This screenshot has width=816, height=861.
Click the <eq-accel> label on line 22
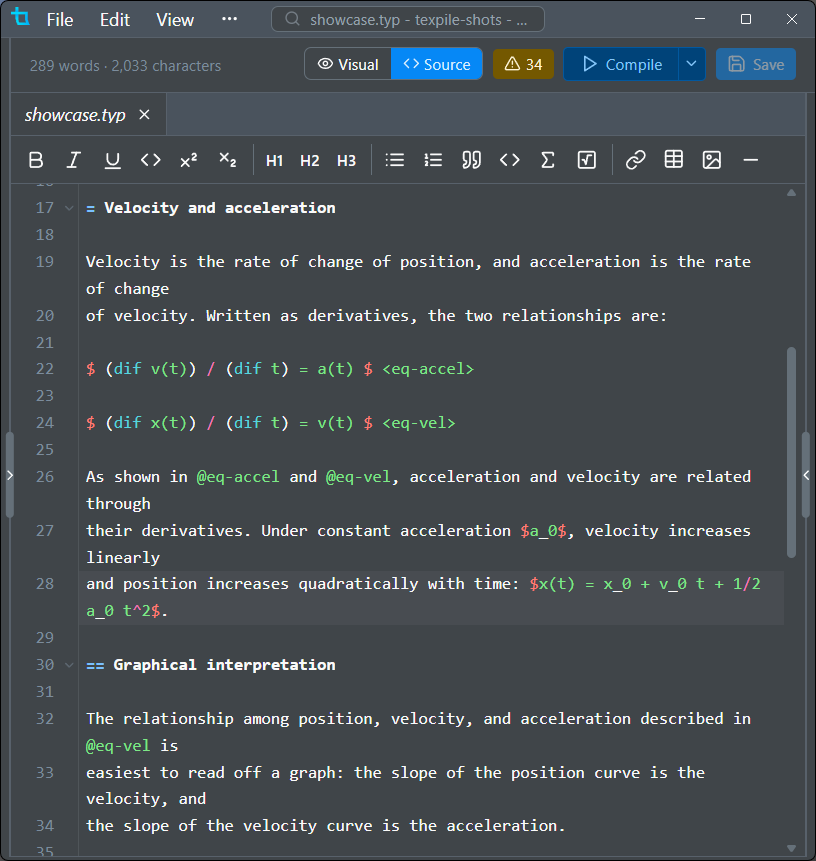pos(428,369)
